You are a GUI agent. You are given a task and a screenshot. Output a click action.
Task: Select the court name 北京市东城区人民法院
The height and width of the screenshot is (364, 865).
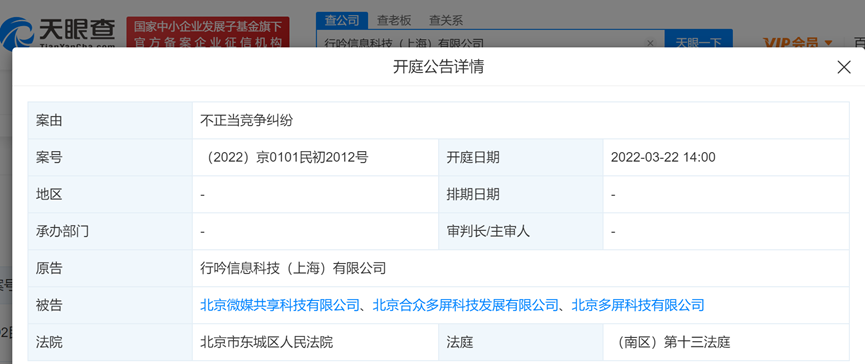[x=266, y=342]
